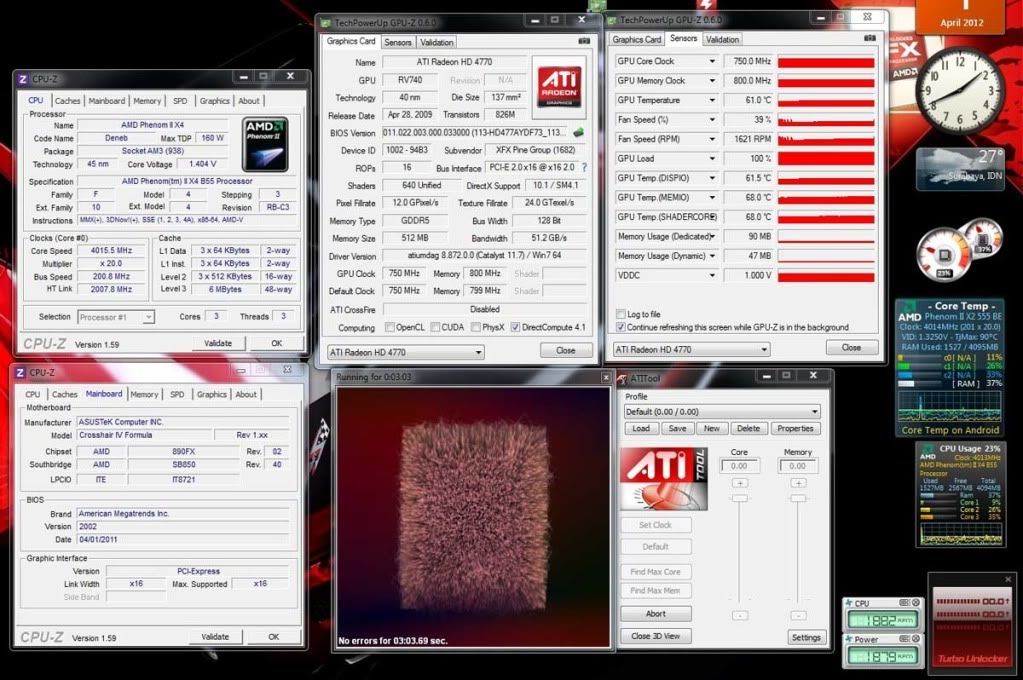Click Close in GPU-Z Sensors window
1023x680 pixels.
[x=851, y=348]
